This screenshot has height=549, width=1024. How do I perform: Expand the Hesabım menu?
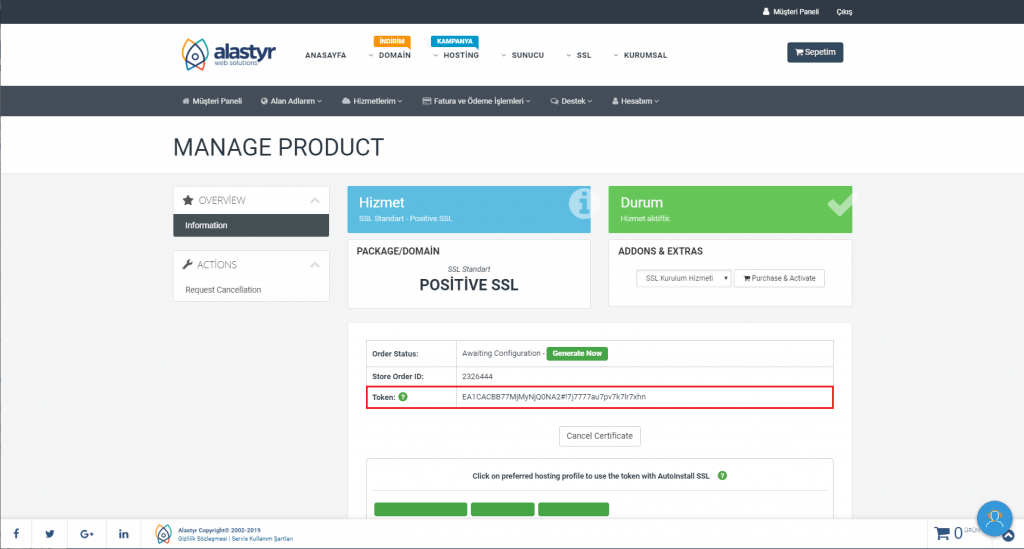pos(635,101)
